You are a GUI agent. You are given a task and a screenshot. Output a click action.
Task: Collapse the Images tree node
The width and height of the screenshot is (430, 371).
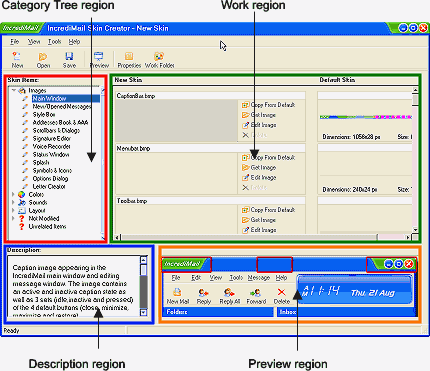point(14,90)
